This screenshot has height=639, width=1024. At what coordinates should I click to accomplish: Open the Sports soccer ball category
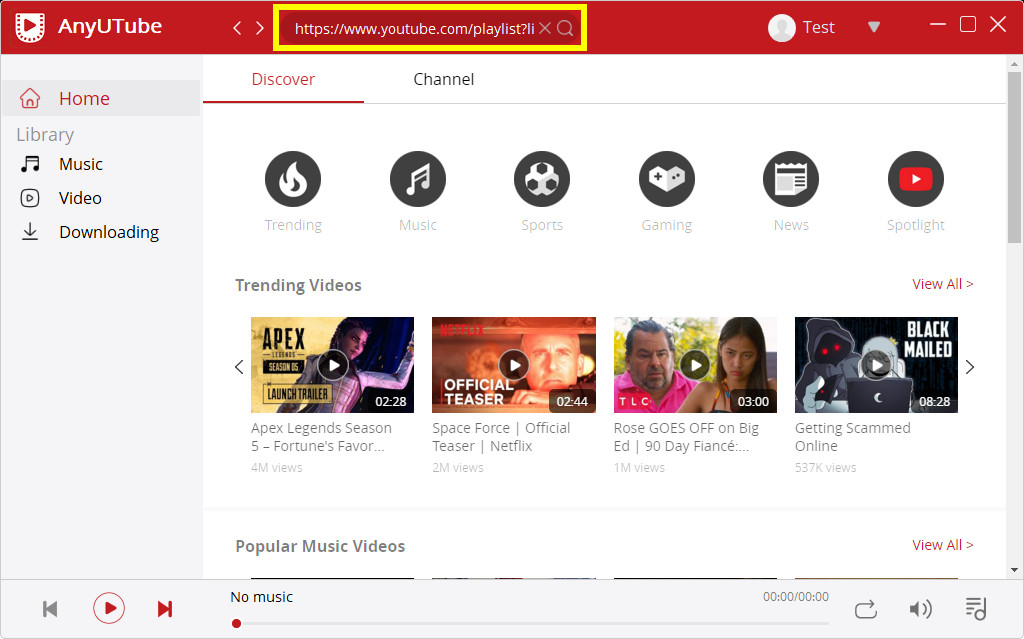(542, 179)
